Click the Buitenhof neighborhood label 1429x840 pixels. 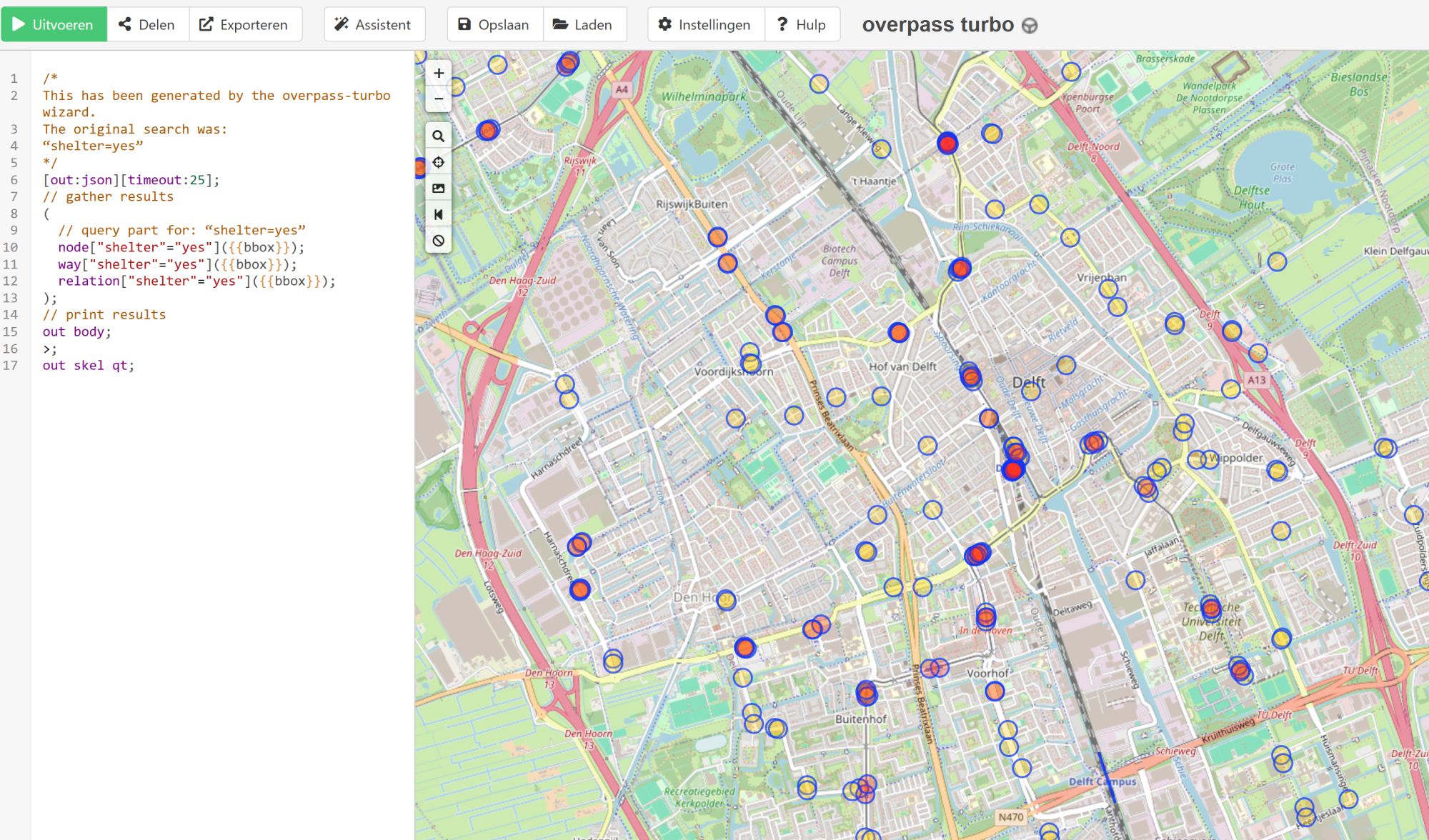point(861,719)
